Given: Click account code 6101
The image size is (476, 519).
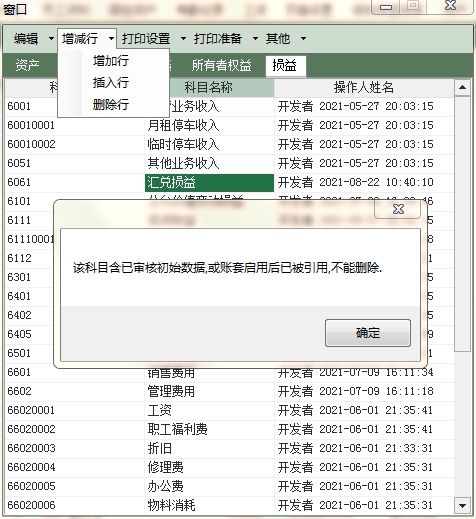Looking at the screenshot, I should pos(19,201).
